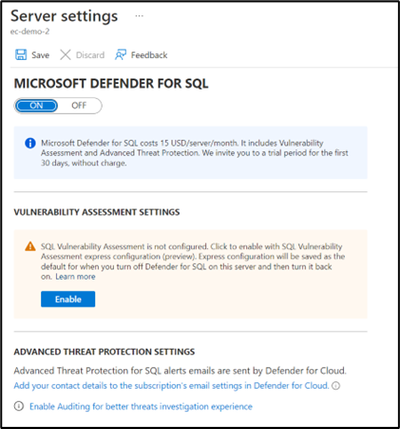
Task: Open Enable Auditing for better threats link
Action: 141,407
